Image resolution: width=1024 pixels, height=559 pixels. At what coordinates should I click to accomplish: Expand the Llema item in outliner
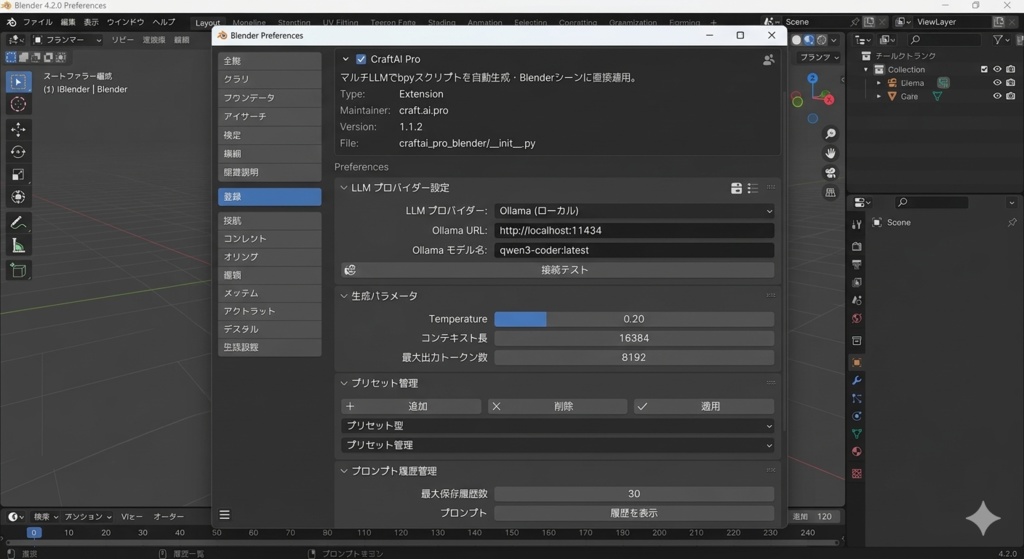879,83
